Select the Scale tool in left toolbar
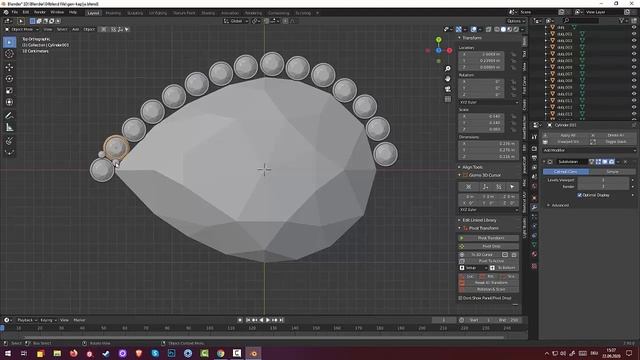The image size is (640, 360). pos(9,91)
